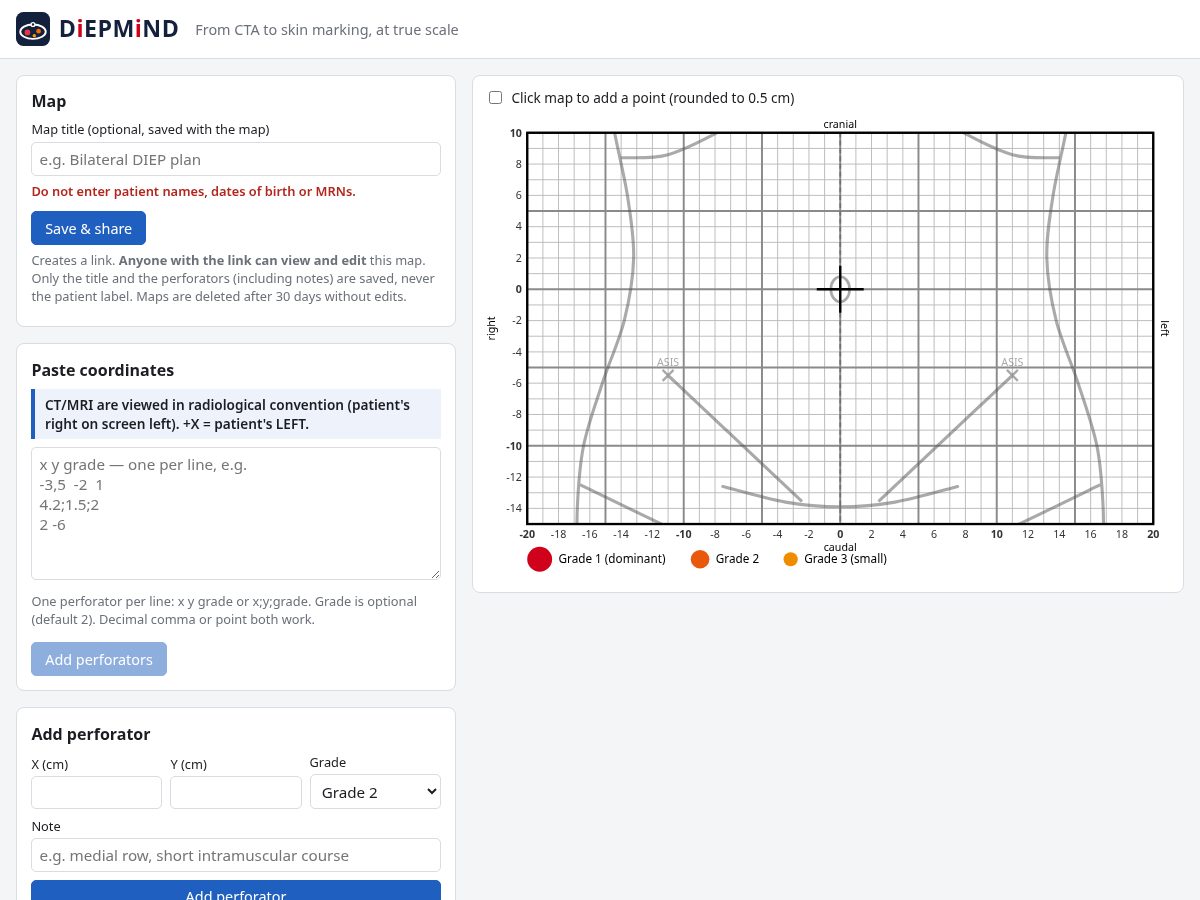Click the Save & share button
The width and height of the screenshot is (1200, 900).
[88, 228]
